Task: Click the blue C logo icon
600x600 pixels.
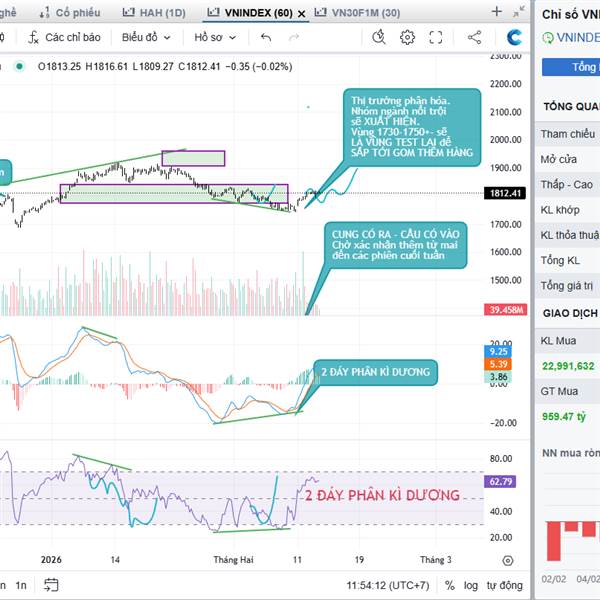Action: pos(514,37)
